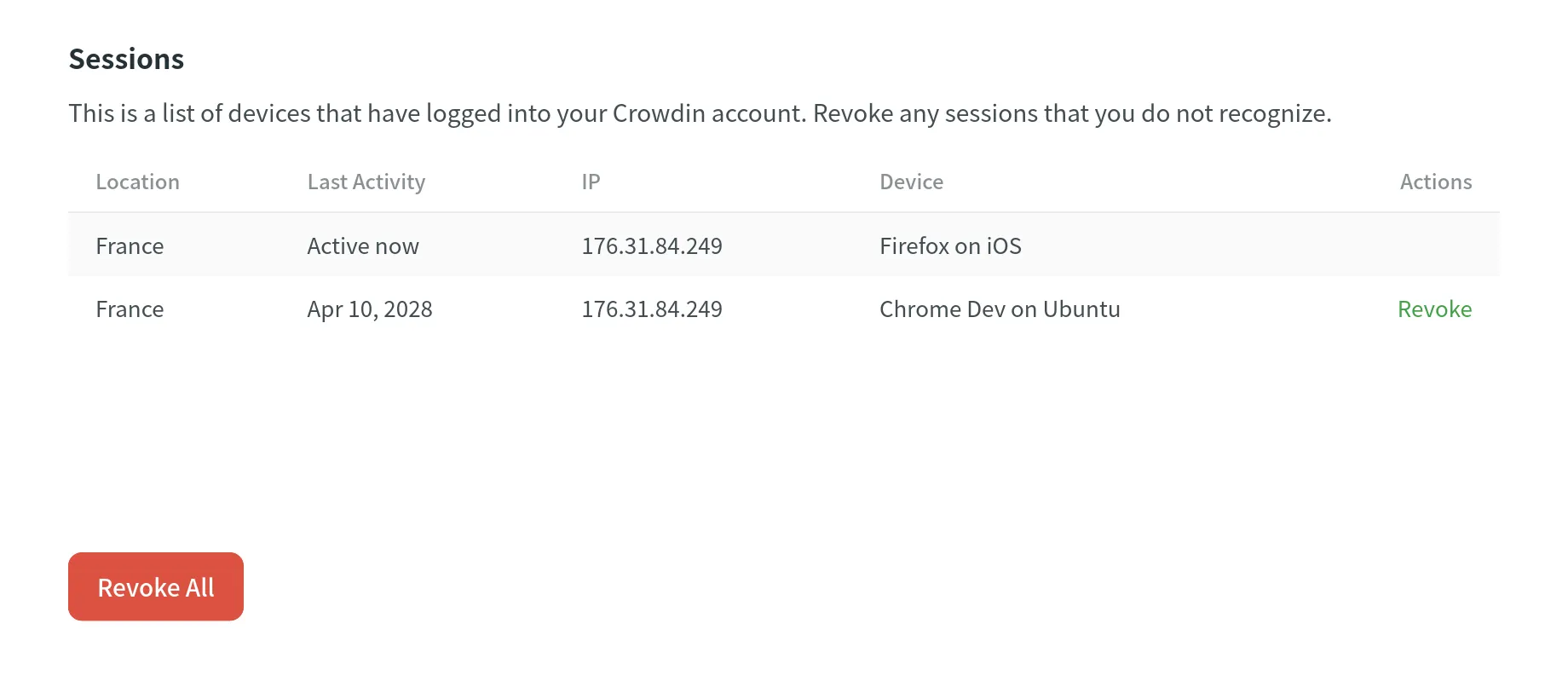Click the Location column header
This screenshot has height=681, width=1568.
[137, 182]
